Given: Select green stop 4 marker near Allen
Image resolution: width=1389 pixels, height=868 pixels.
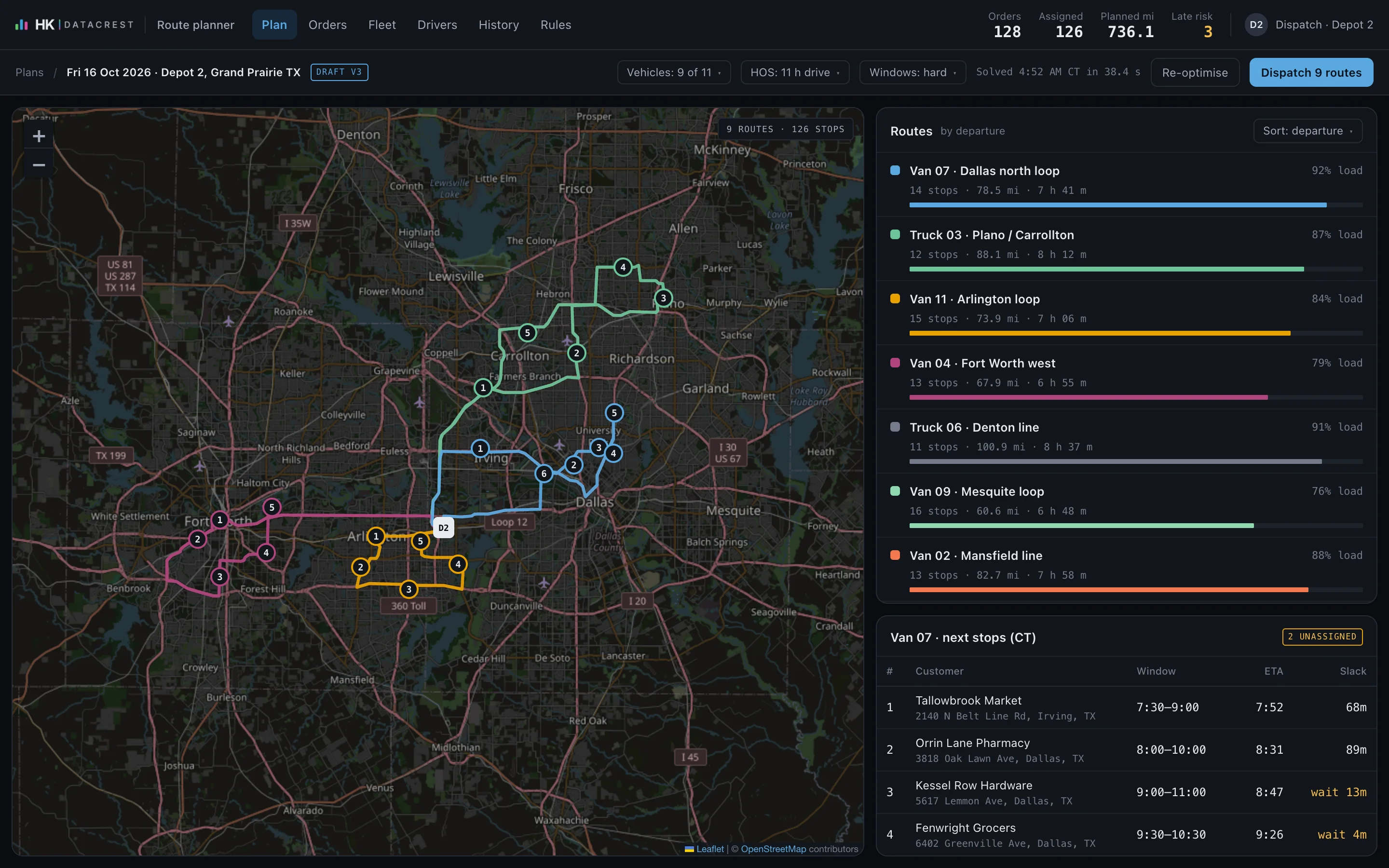Looking at the screenshot, I should click(623, 267).
